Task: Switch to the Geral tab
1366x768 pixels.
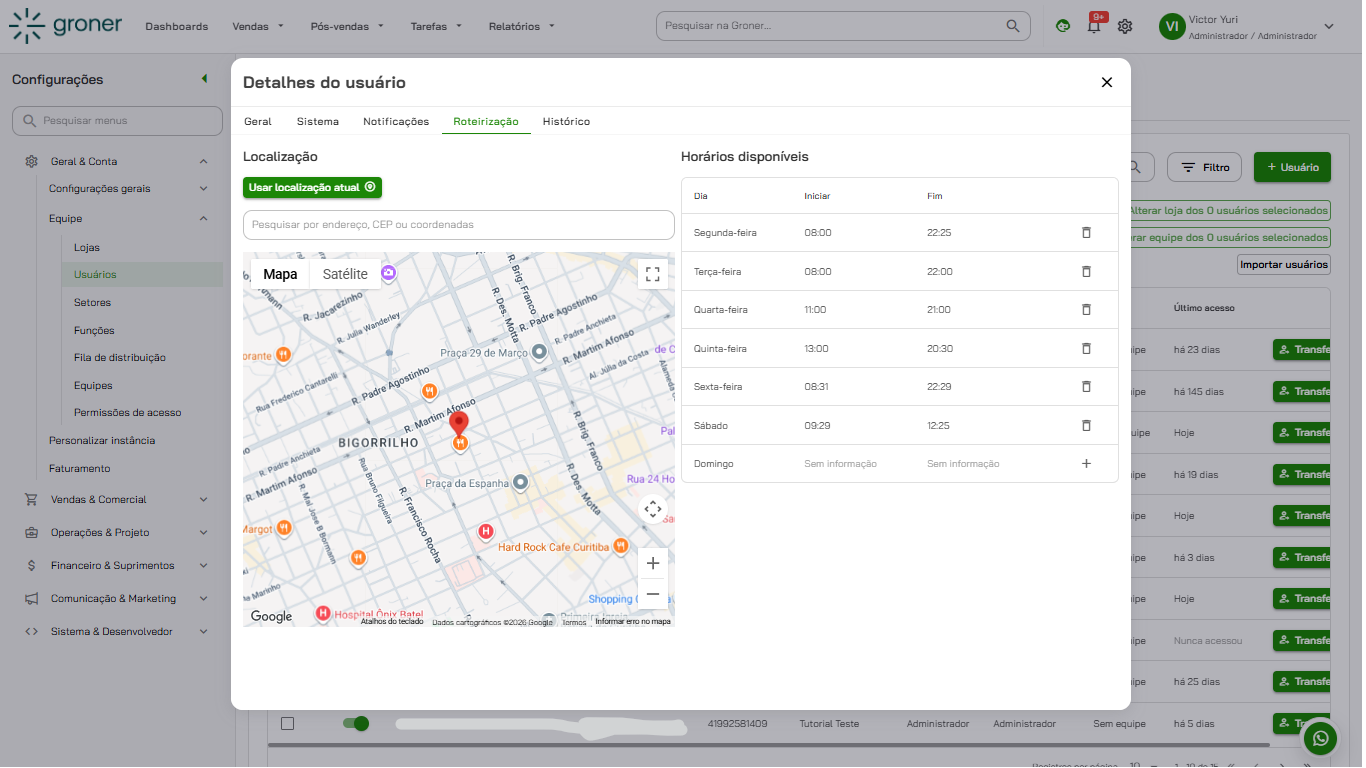Action: tap(258, 121)
